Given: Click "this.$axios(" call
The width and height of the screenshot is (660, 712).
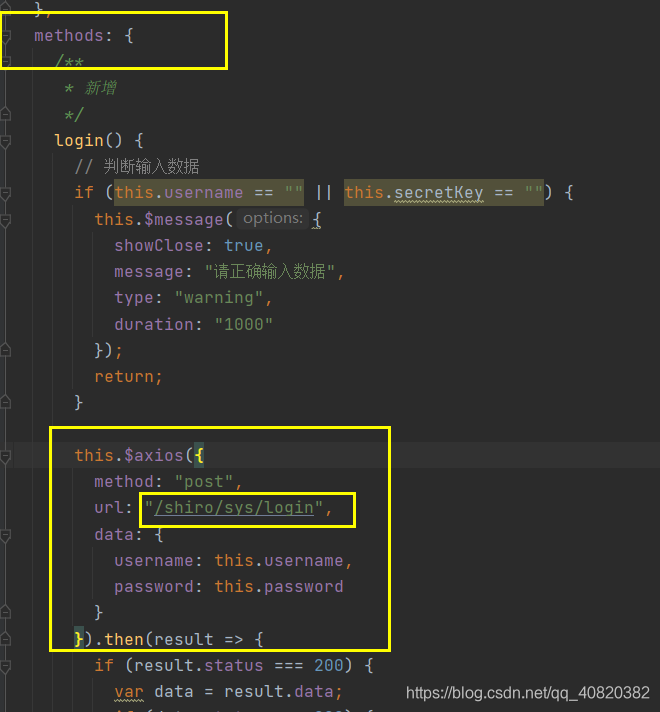Looking at the screenshot, I should 134,455.
